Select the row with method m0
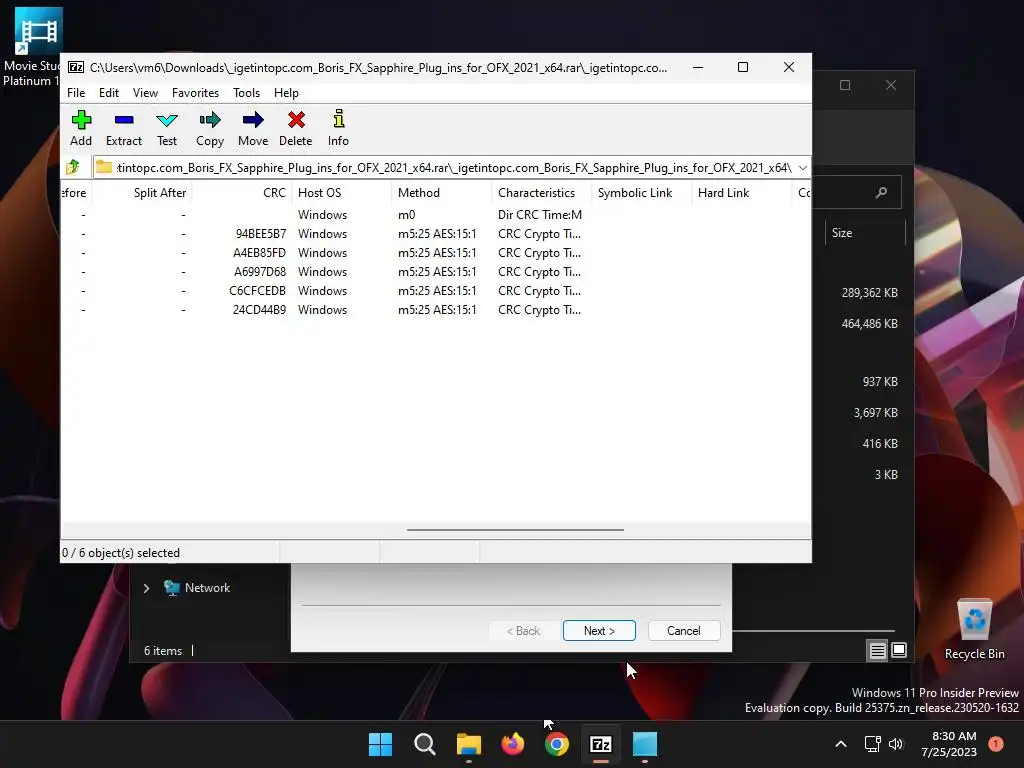The width and height of the screenshot is (1024, 768). pos(436,215)
